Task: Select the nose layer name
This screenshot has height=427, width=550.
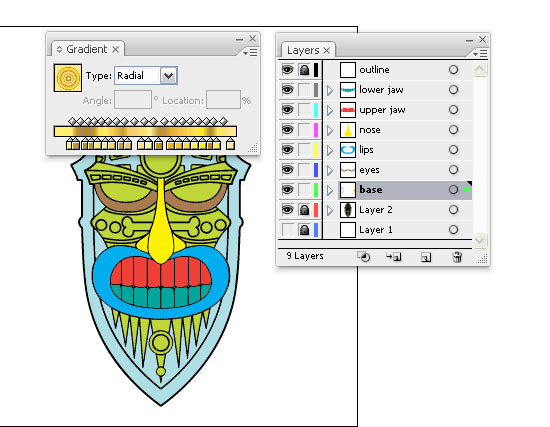Action: 370,130
